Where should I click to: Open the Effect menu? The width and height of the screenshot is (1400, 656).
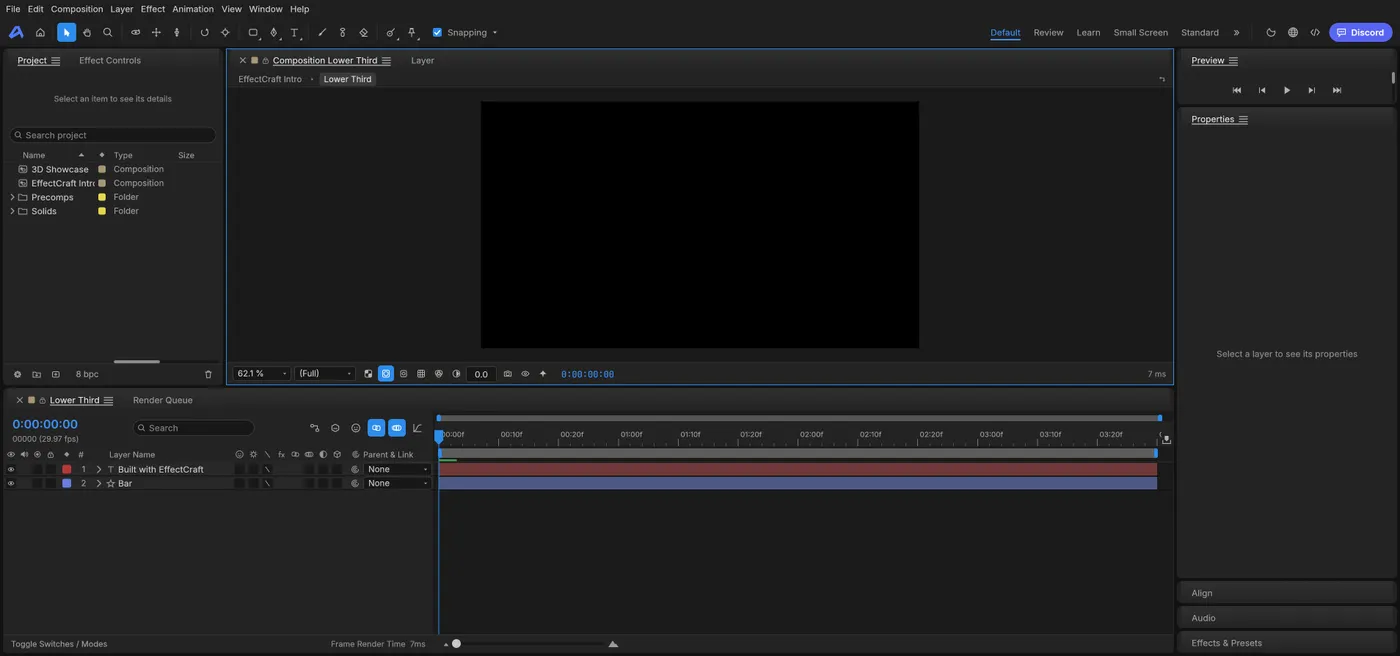click(153, 9)
